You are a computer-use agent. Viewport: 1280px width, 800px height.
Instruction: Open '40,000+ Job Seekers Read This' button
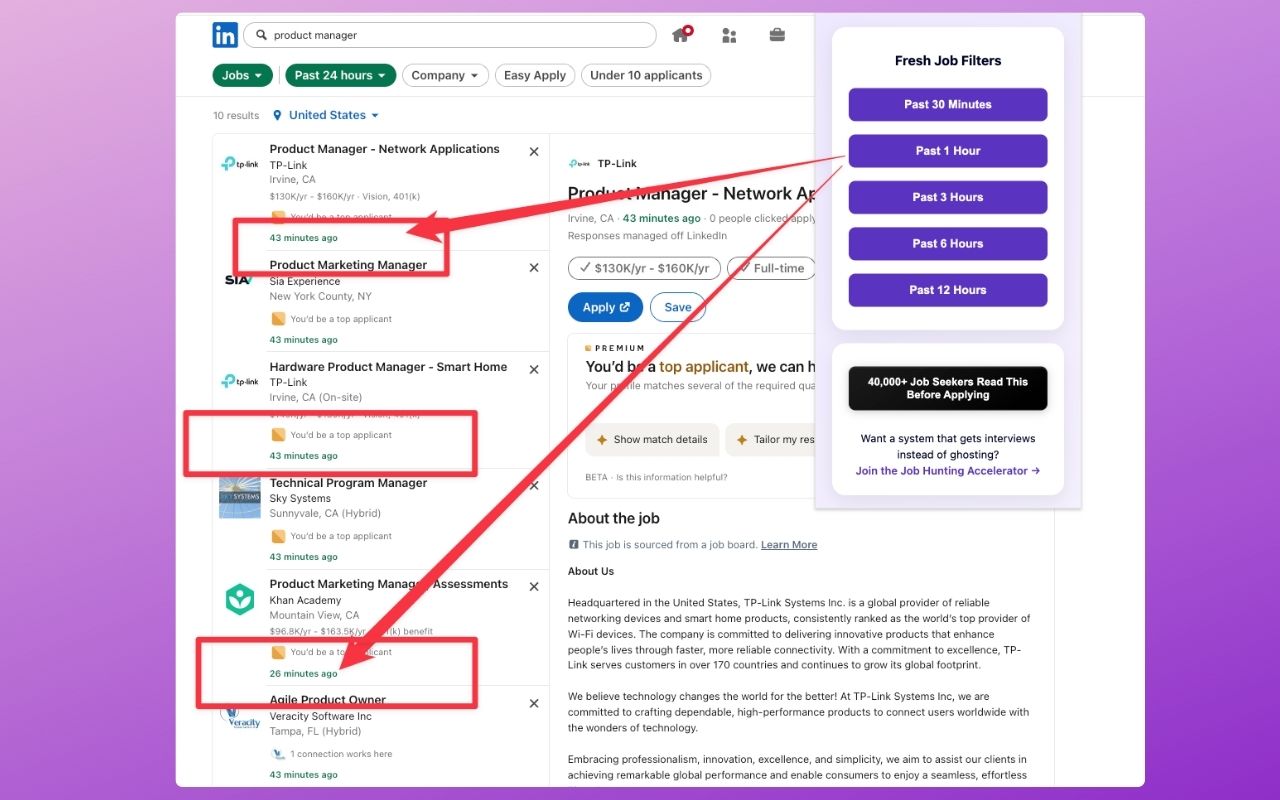coord(948,388)
